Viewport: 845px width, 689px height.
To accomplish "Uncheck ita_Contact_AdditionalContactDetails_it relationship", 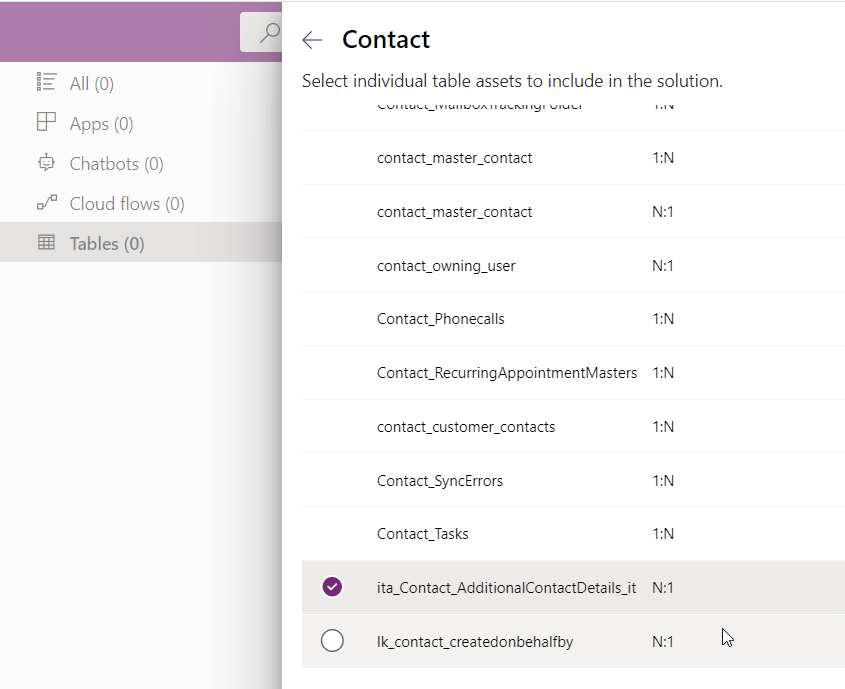I will (333, 587).
